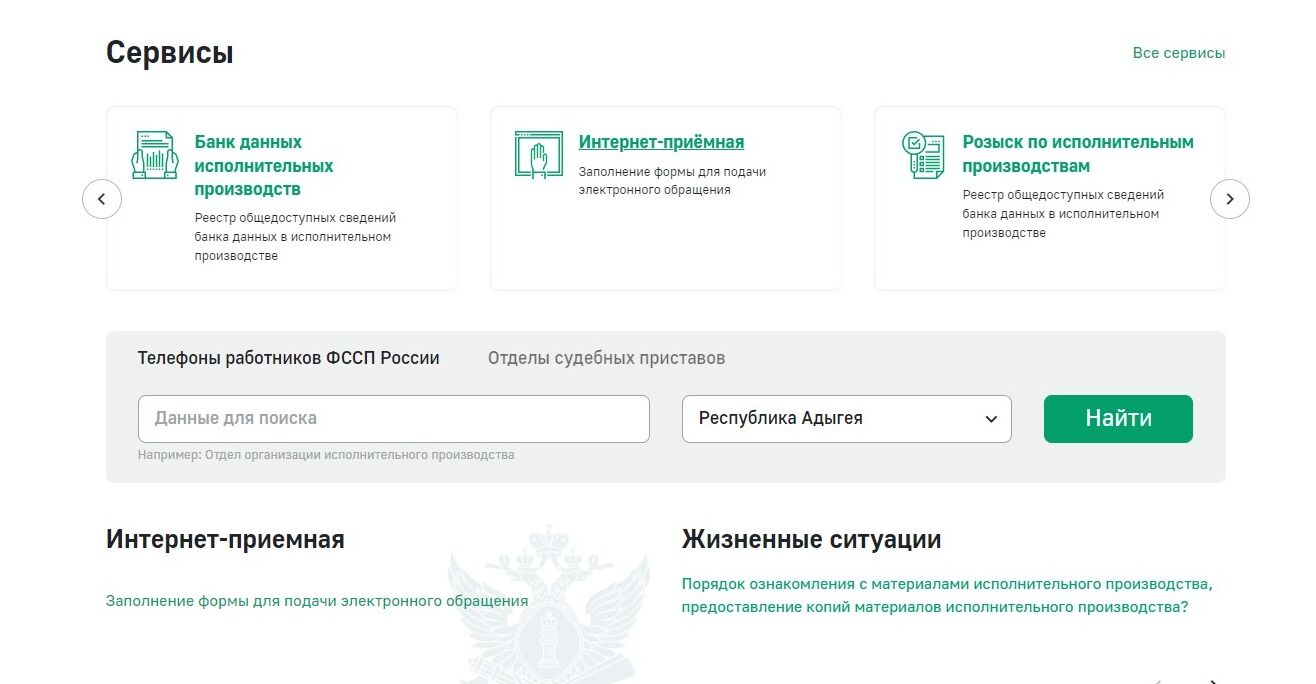
Task: Open the Все сервисы link
Action: (1179, 53)
